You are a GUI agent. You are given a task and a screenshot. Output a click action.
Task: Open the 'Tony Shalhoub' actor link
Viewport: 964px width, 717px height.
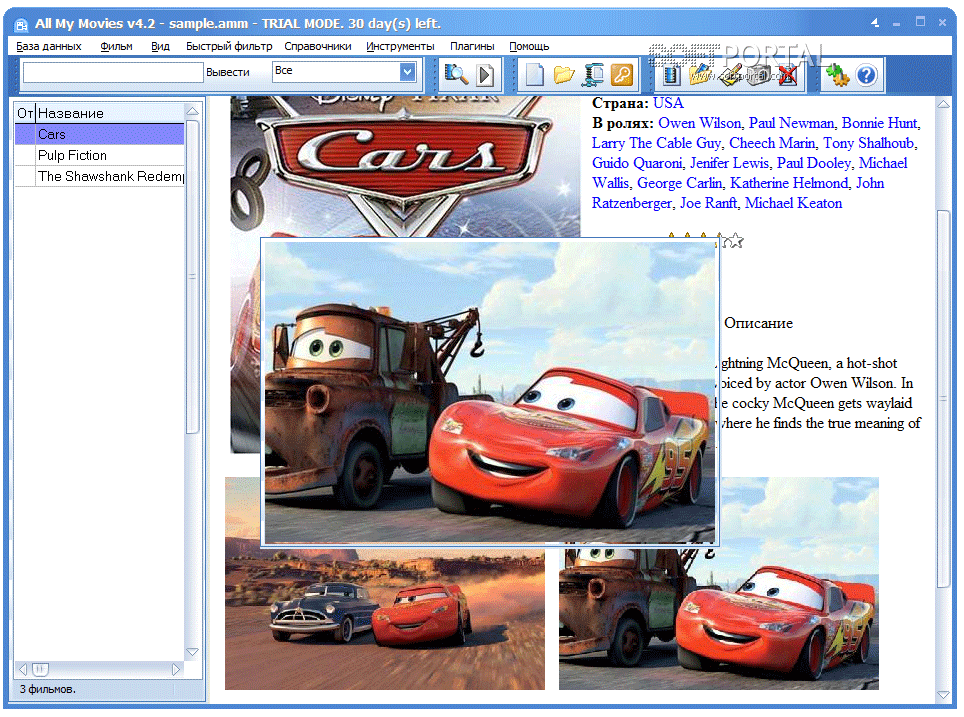pos(868,143)
